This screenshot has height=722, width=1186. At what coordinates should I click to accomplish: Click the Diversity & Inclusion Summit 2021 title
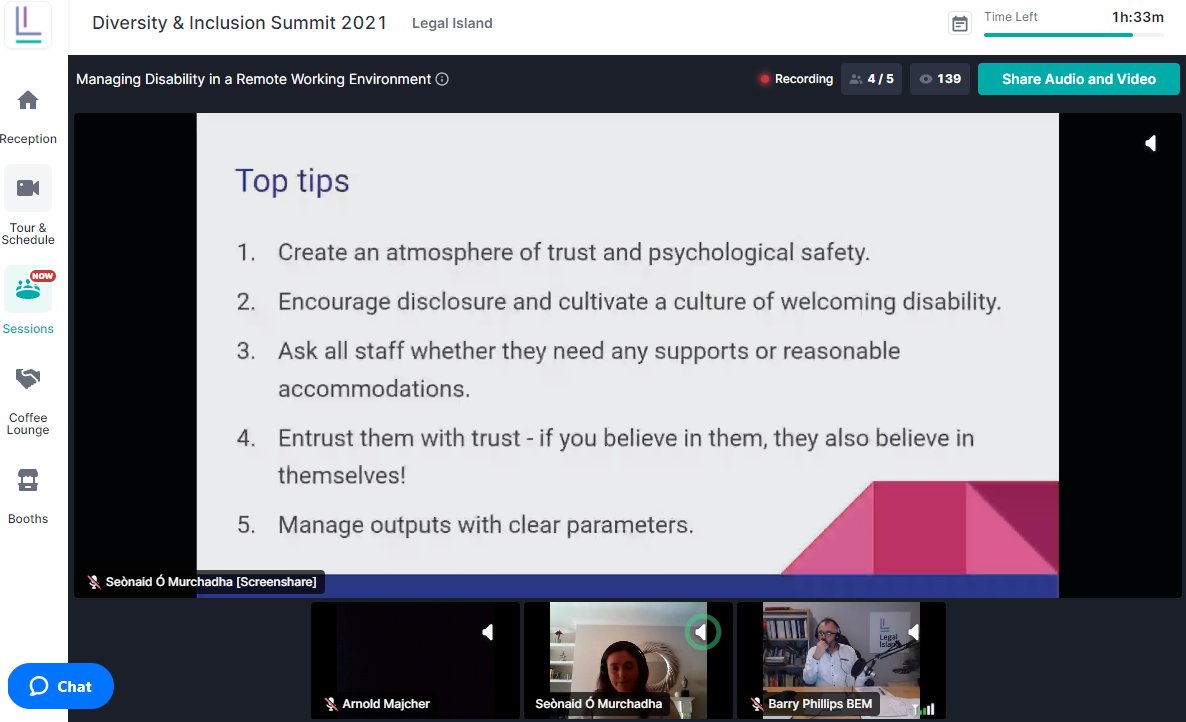239,23
